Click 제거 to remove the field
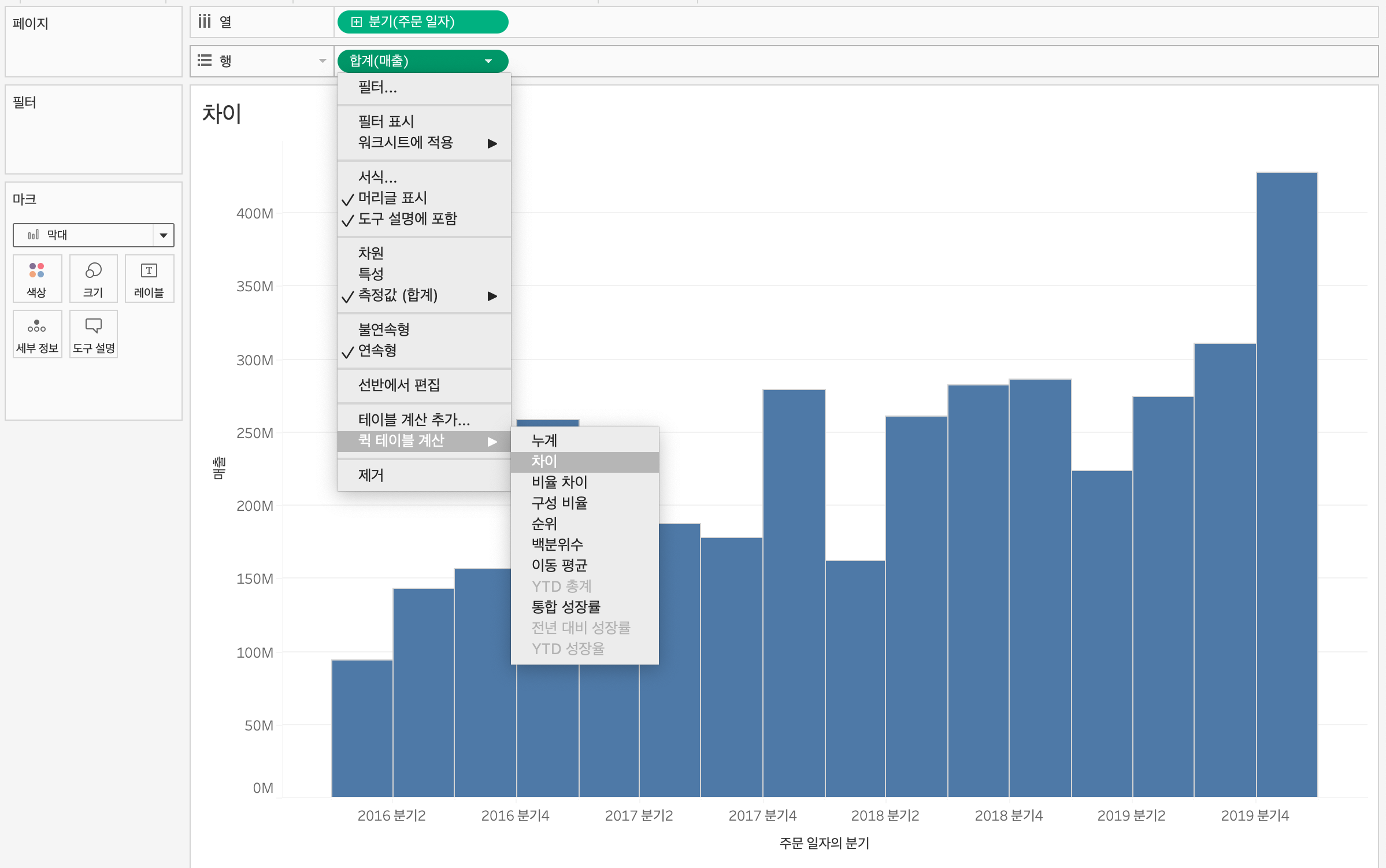The height and width of the screenshot is (868, 1386). click(x=371, y=476)
